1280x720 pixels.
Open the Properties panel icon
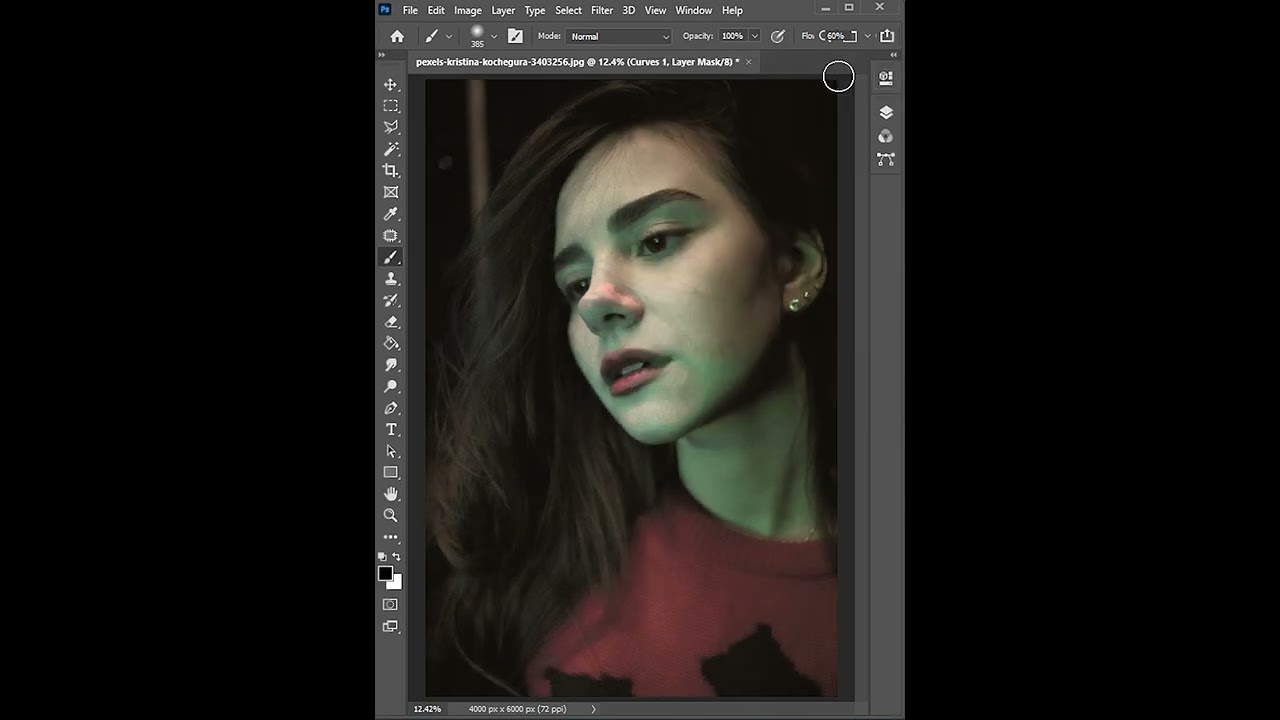point(885,78)
